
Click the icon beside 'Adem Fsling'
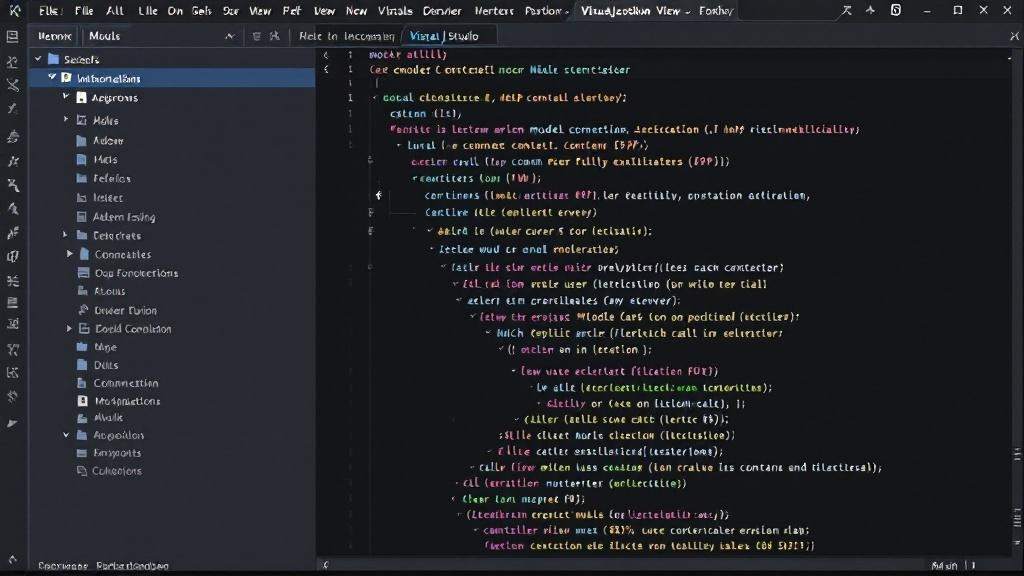click(82, 217)
